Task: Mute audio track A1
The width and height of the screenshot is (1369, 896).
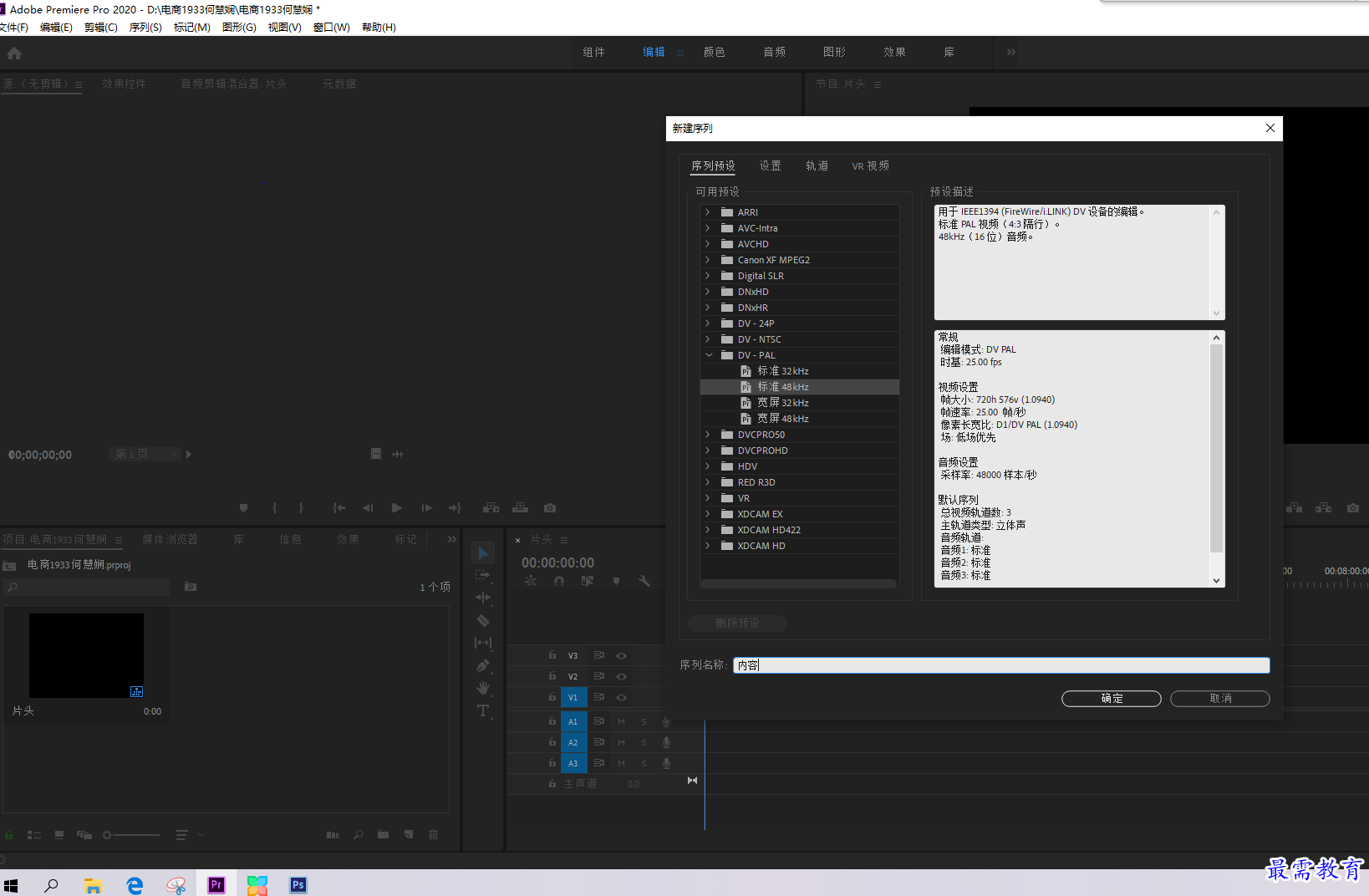Action: pyautogui.click(x=621, y=721)
